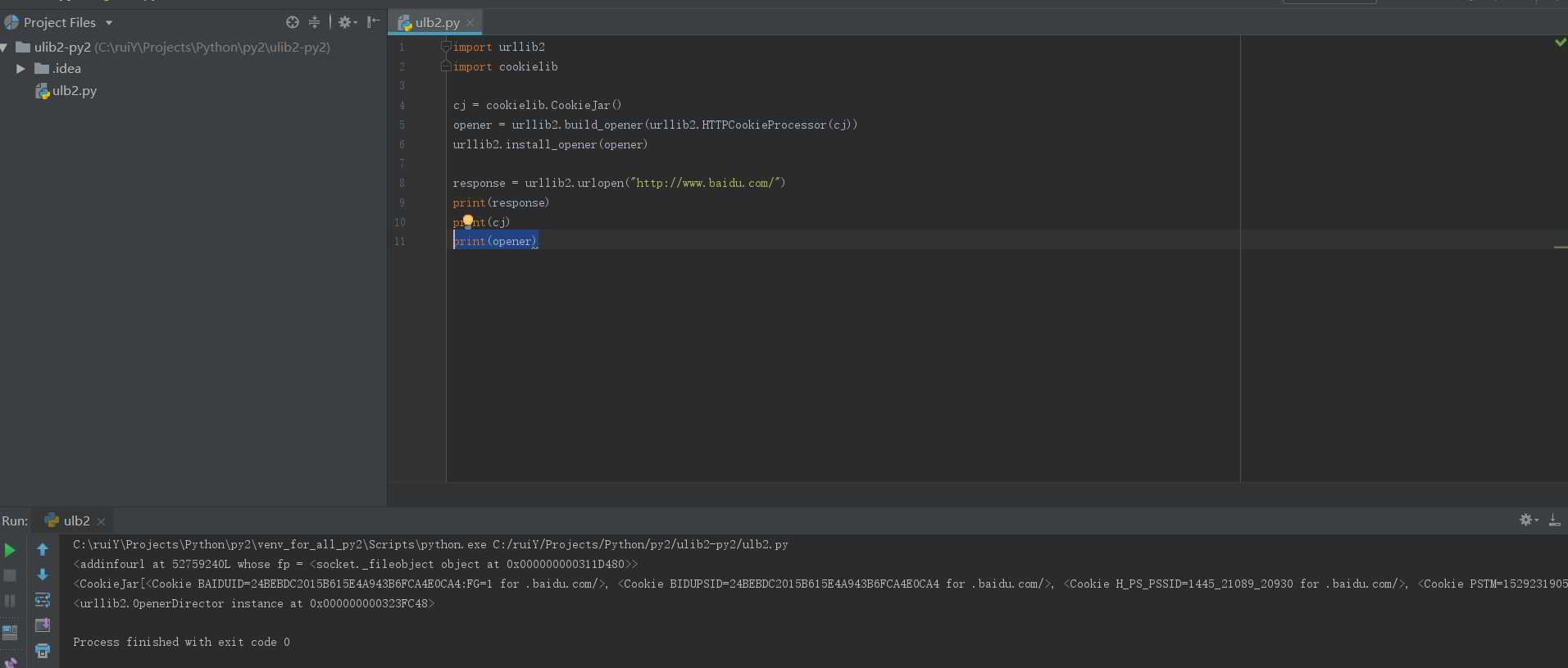Rerun ulb2 with the green play icon
Viewport: 1568px width, 668px height.
coord(10,550)
